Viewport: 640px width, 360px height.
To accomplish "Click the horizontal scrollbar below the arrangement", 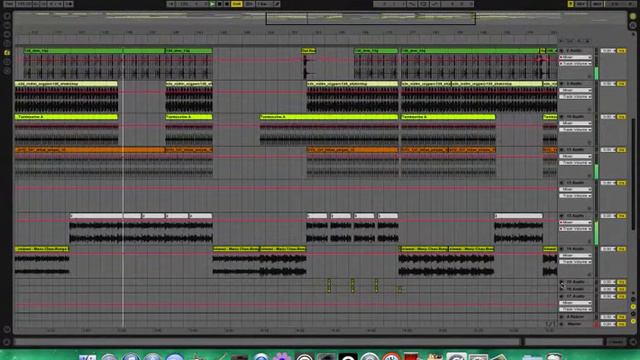I will 267,342.
